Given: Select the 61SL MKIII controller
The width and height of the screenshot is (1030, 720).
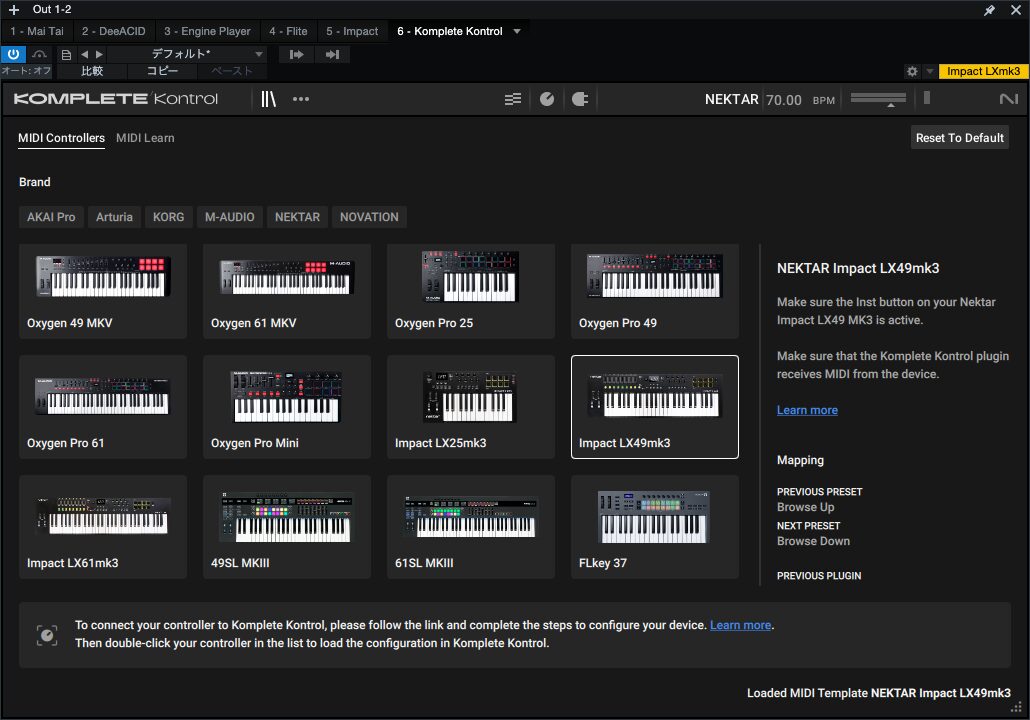Looking at the screenshot, I should click(471, 527).
